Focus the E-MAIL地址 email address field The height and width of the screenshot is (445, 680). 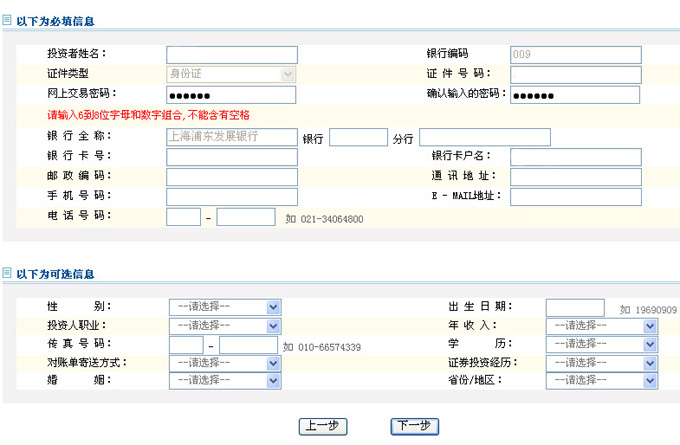pos(576,196)
